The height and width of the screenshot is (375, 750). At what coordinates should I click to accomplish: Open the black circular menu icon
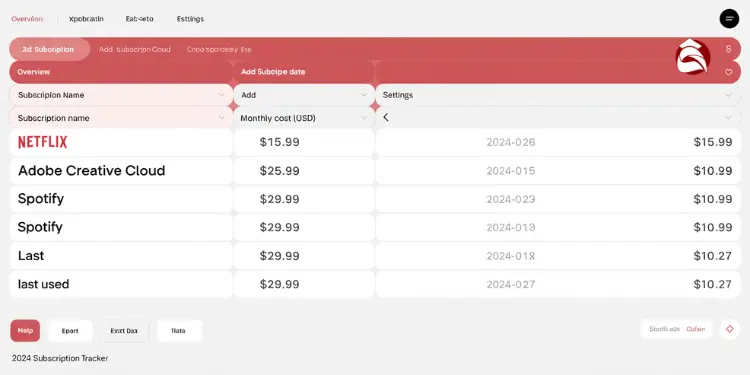click(x=729, y=19)
